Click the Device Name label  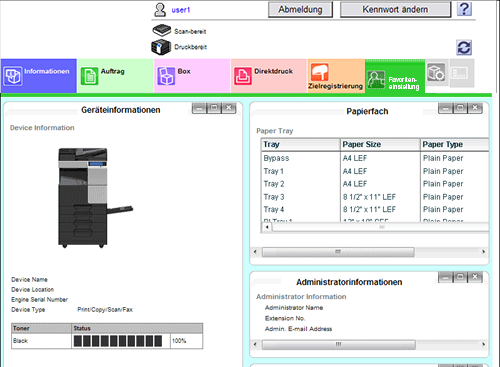29,280
